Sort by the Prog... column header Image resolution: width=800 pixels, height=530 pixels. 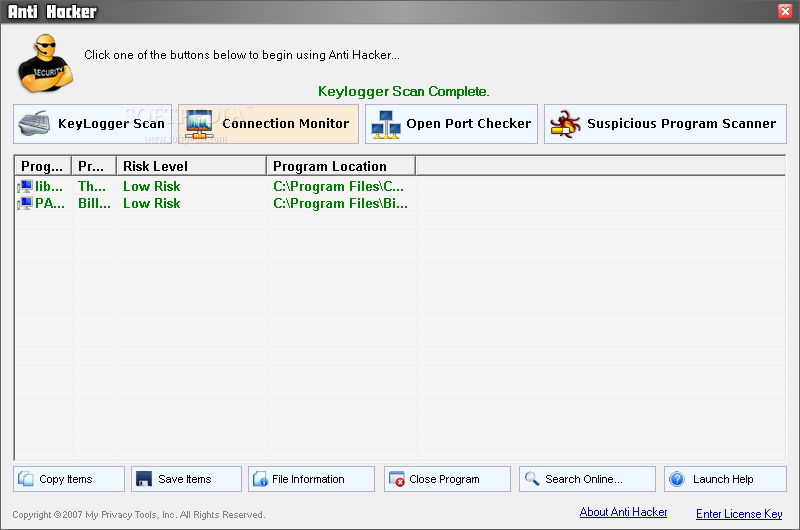coord(43,166)
